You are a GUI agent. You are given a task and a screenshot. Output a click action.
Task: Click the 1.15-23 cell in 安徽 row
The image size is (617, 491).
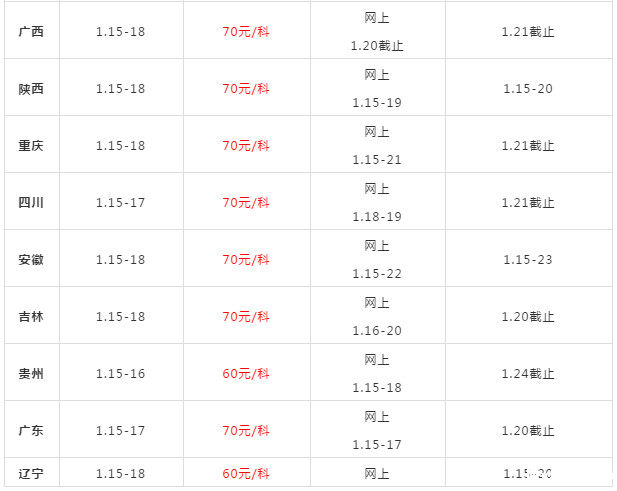pyautogui.click(x=528, y=259)
